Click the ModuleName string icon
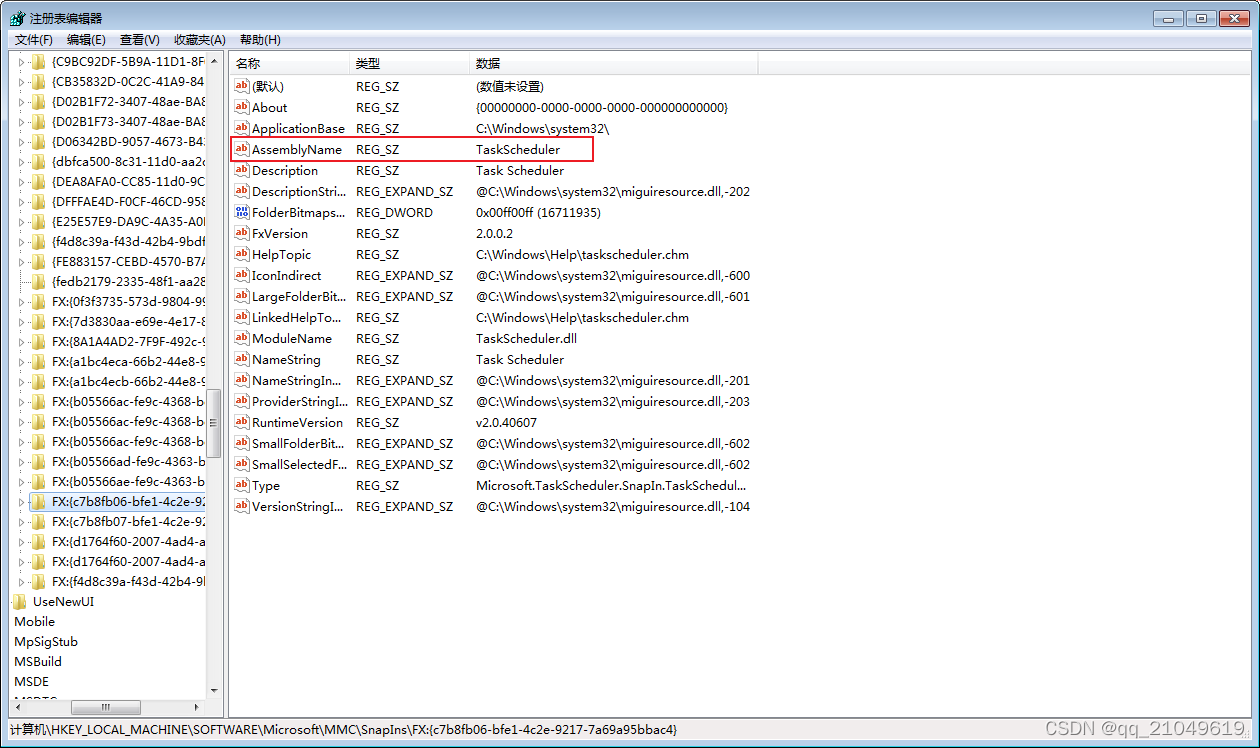1260x748 pixels. click(241, 338)
